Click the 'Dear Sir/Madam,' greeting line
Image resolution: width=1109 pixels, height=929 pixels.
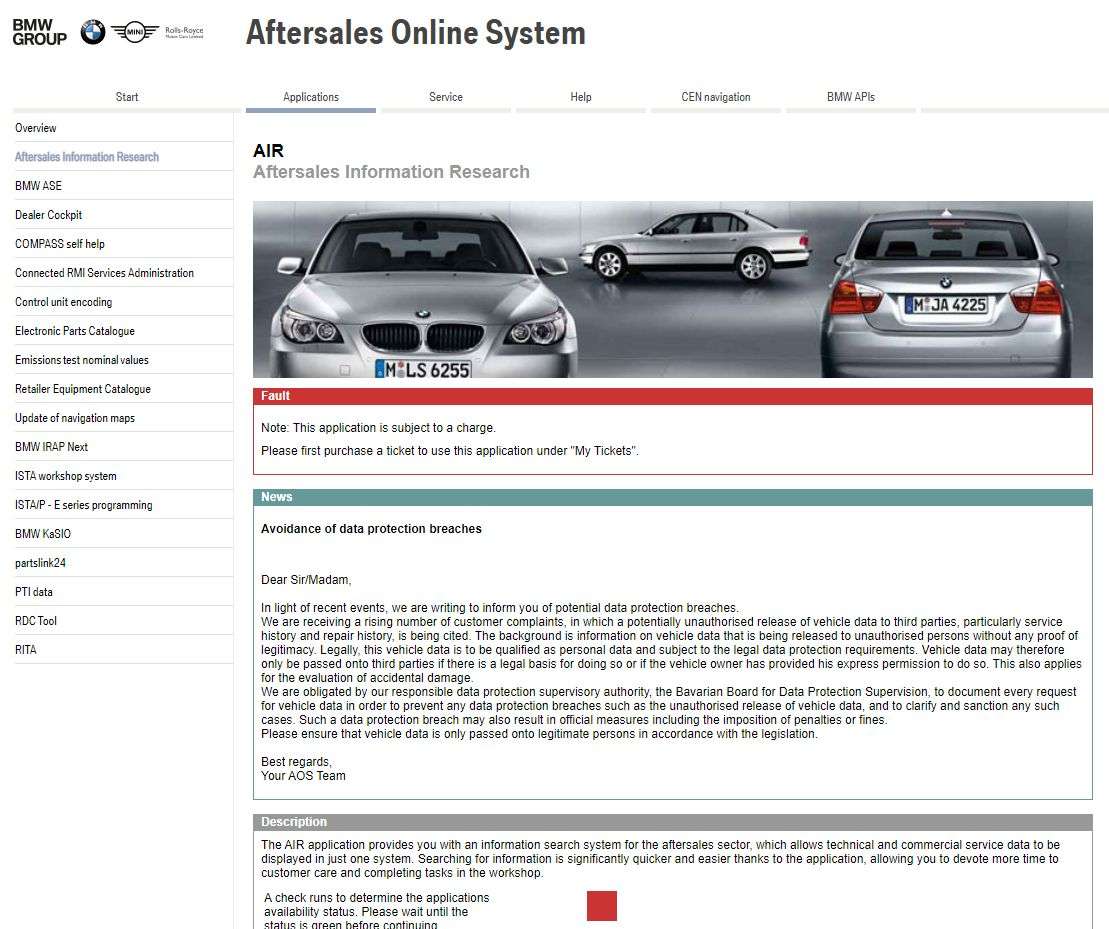(x=306, y=580)
